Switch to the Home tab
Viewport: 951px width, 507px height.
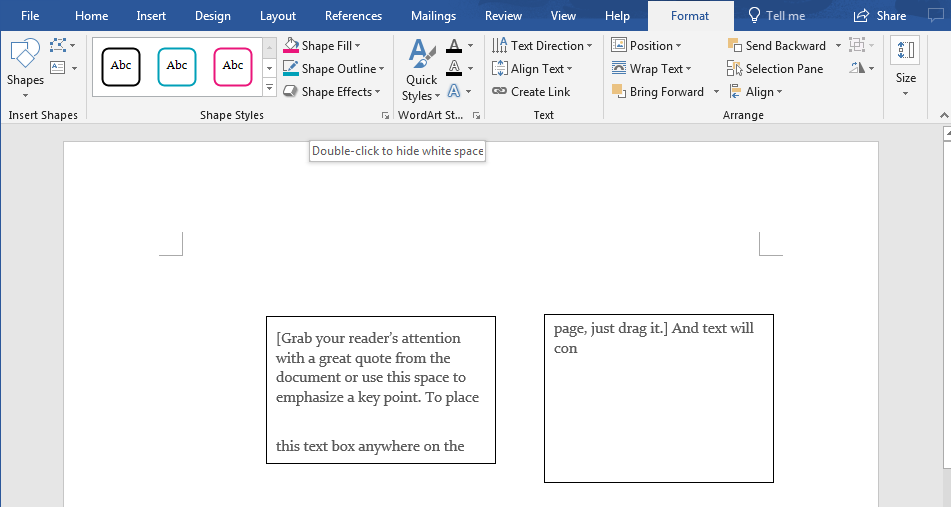tap(92, 16)
